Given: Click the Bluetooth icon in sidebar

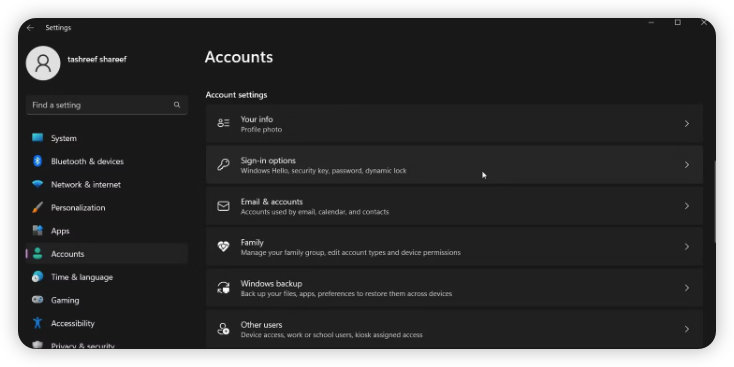Looking at the screenshot, I should 37,161.
